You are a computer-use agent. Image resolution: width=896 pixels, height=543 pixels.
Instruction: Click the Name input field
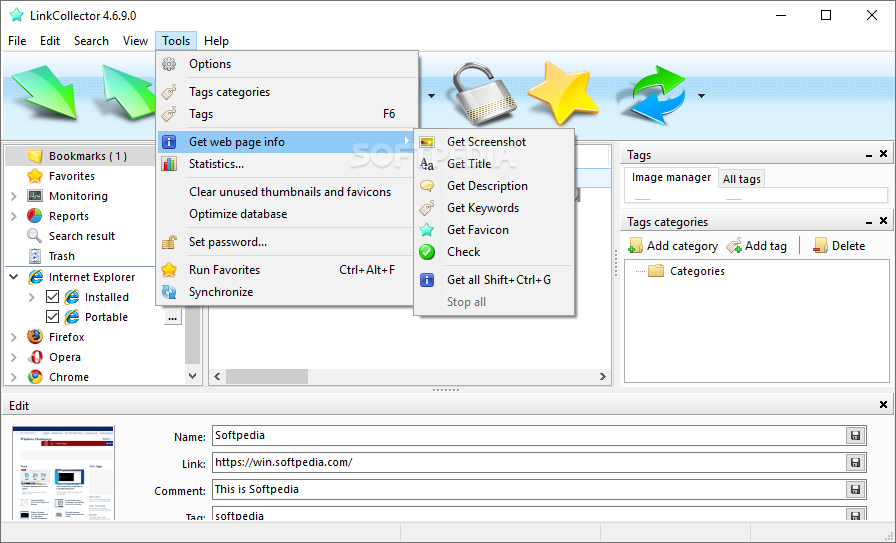tap(529, 436)
